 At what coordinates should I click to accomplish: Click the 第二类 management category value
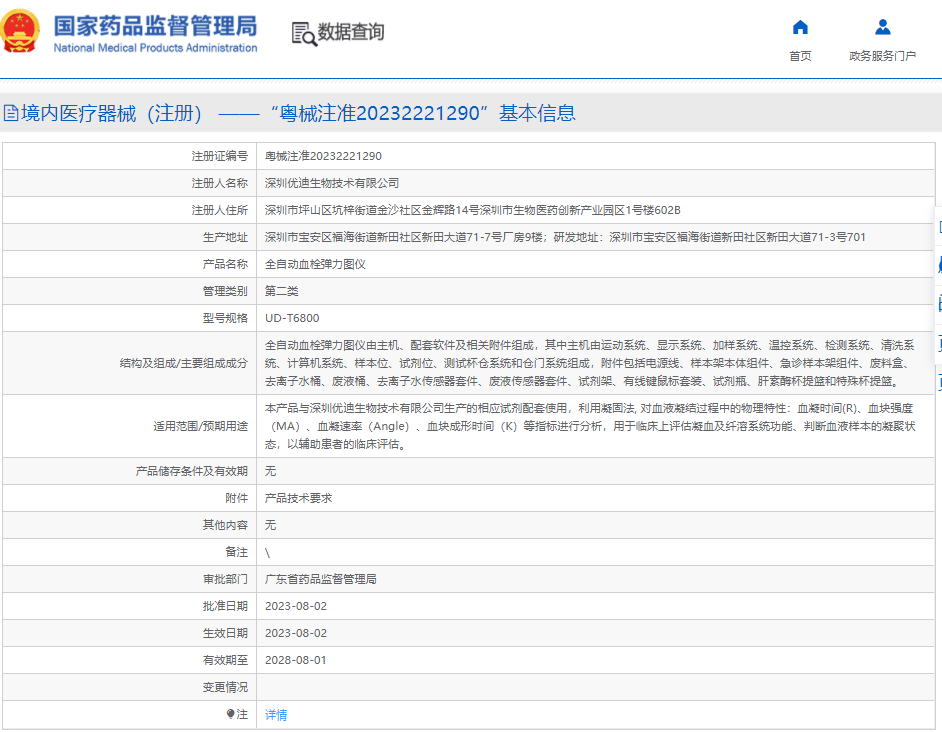pyautogui.click(x=282, y=291)
